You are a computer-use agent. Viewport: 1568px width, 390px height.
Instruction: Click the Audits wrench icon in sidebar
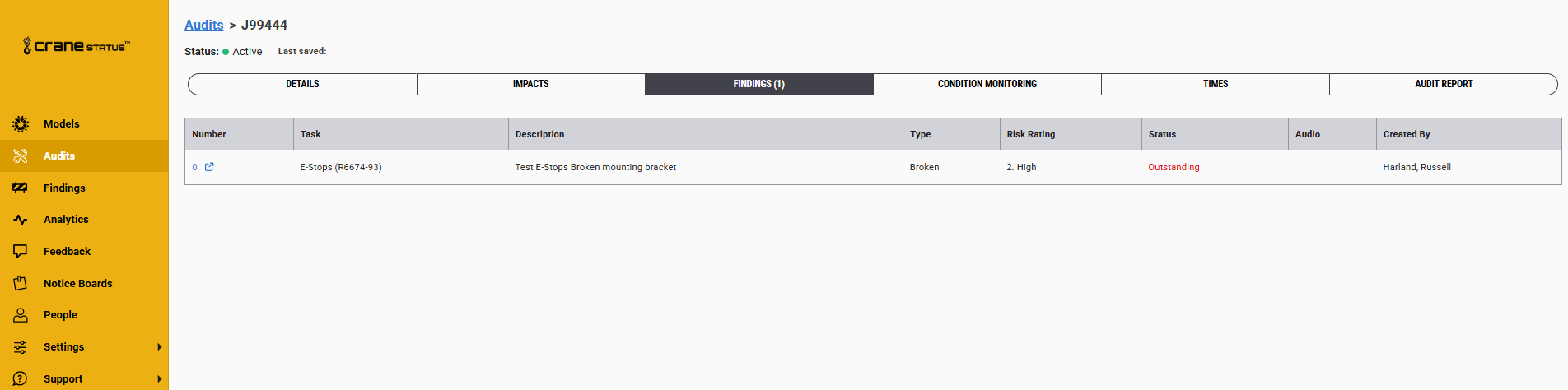tap(21, 156)
